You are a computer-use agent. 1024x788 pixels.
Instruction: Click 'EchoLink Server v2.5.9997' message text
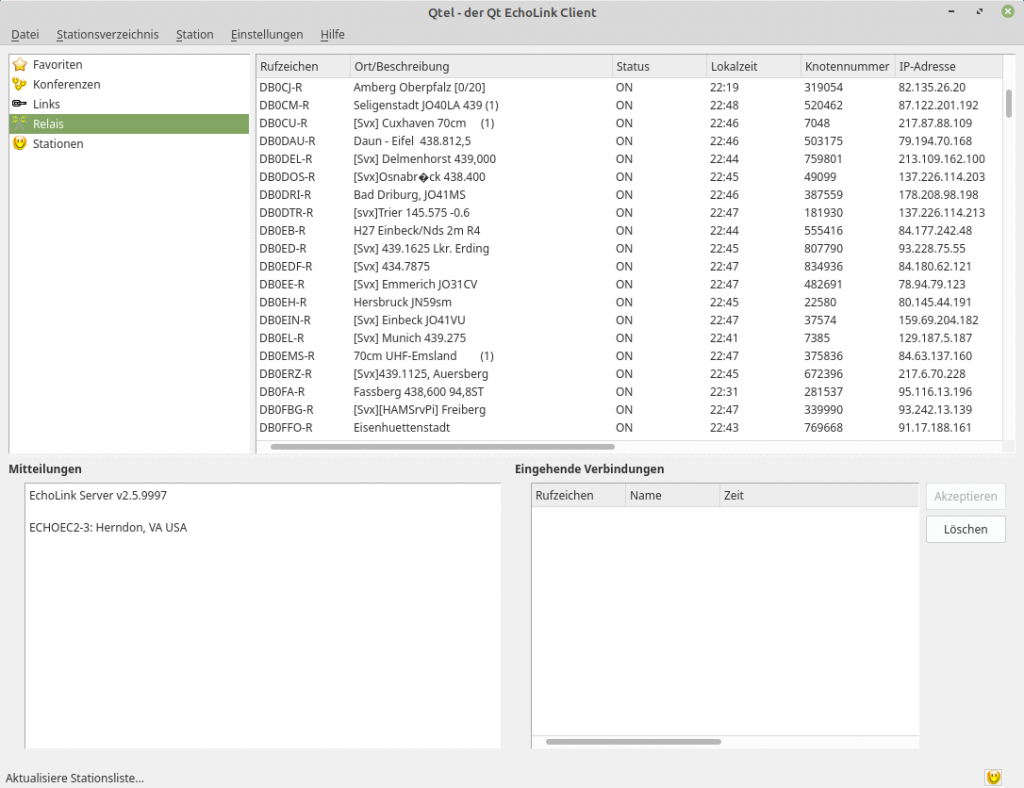click(98, 496)
